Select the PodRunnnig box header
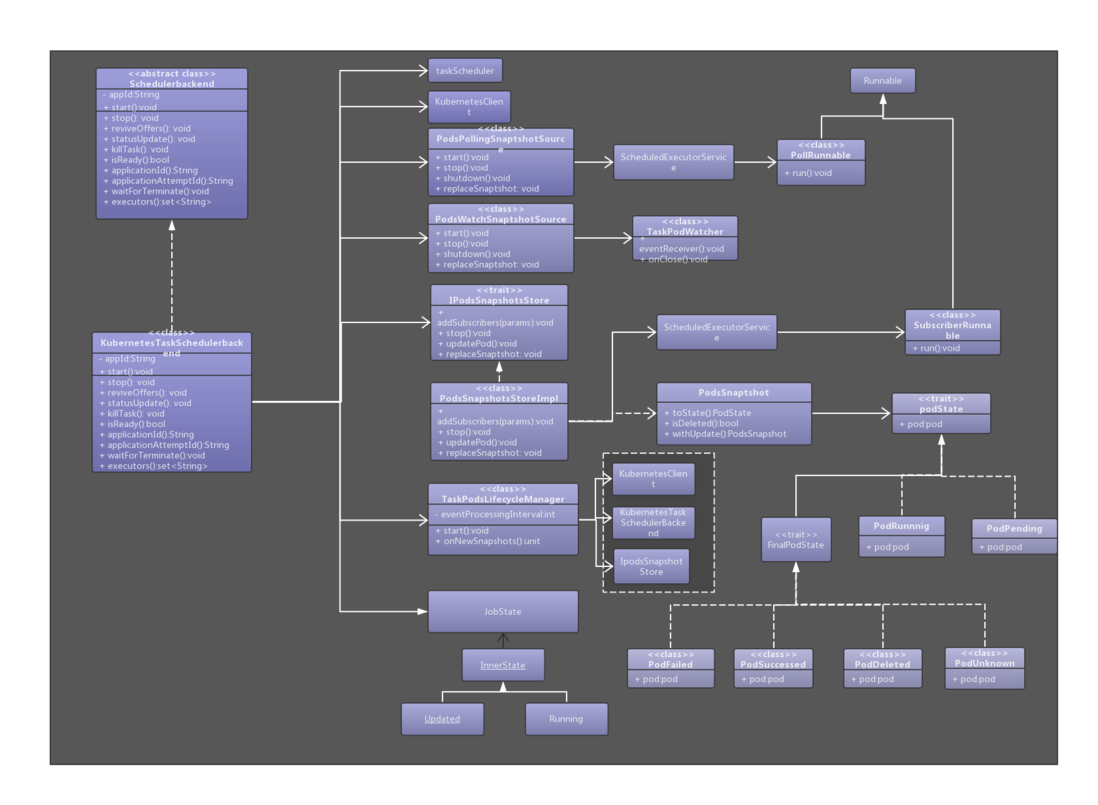The width and height of the screenshot is (1098, 805). click(901, 526)
